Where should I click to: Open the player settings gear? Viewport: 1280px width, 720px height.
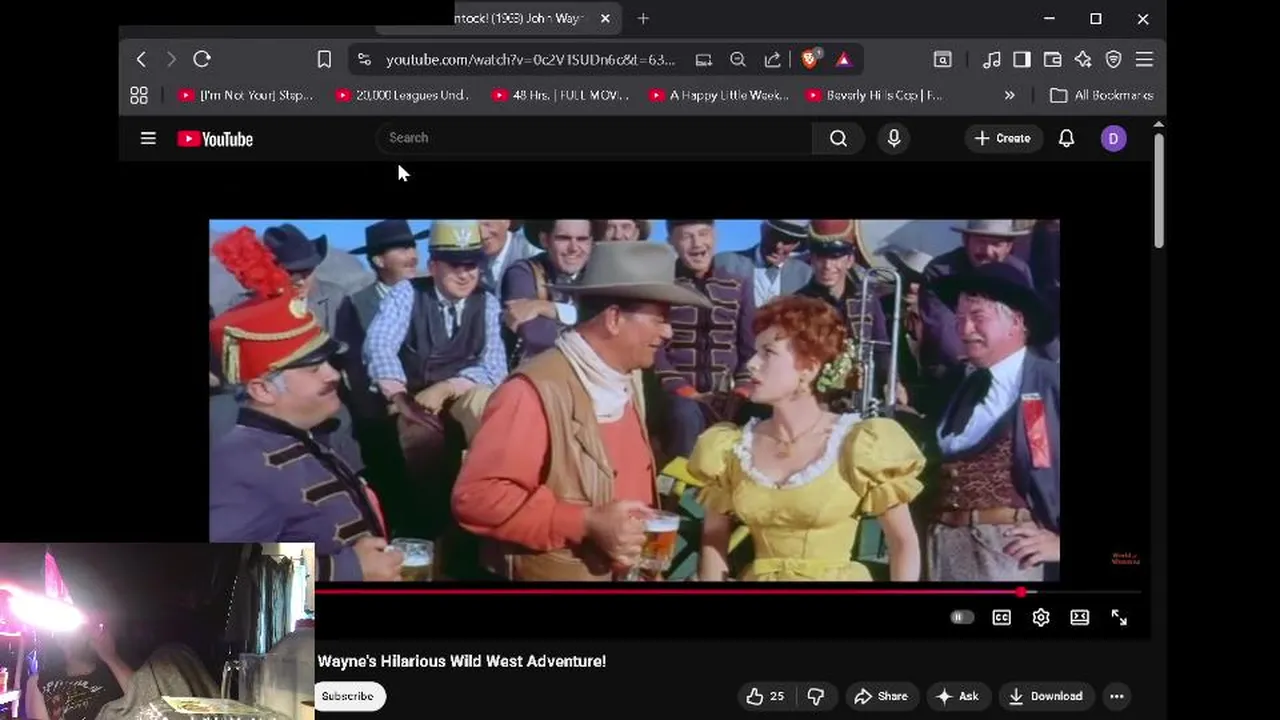tap(1041, 617)
